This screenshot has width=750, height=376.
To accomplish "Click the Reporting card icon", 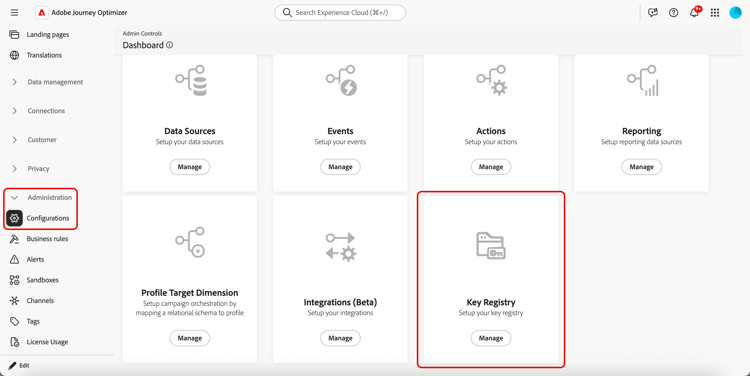I will click(643, 81).
